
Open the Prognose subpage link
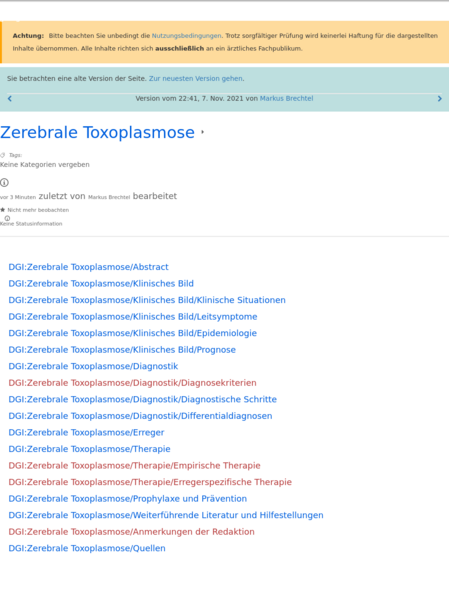pos(122,350)
